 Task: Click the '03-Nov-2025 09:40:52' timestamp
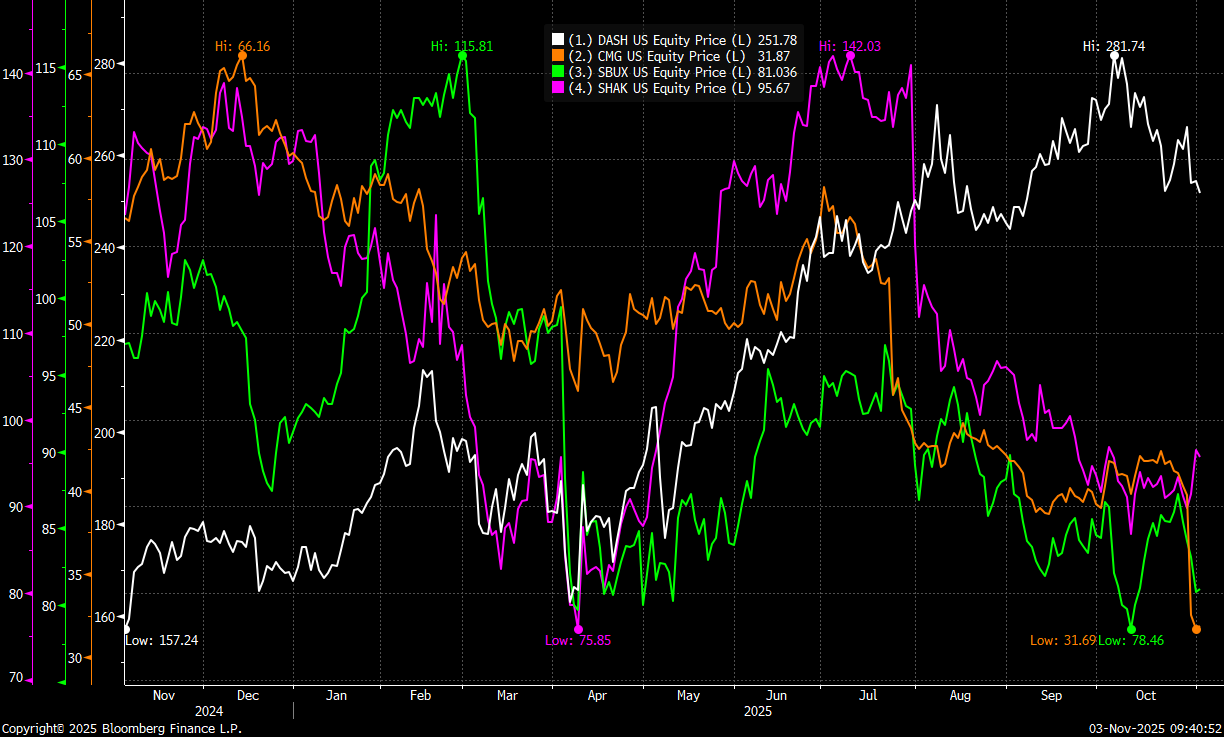[x=1155, y=729]
